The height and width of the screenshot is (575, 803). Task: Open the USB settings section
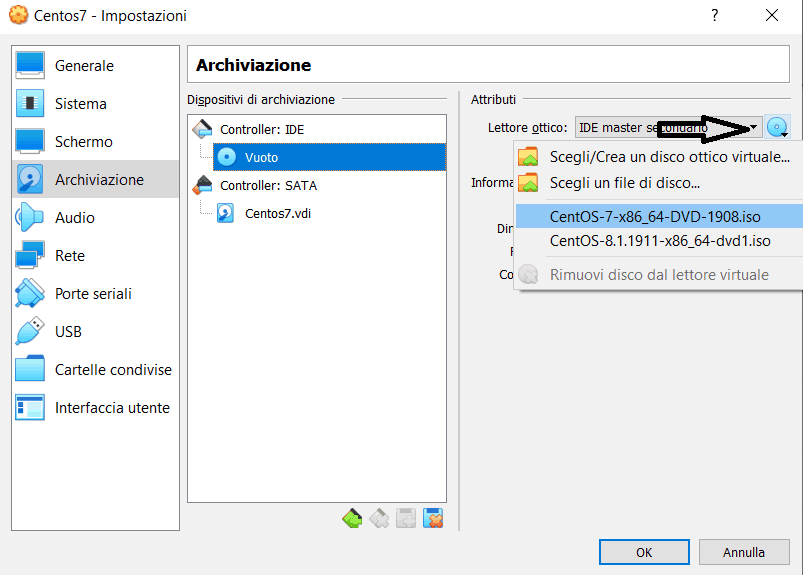click(95, 331)
